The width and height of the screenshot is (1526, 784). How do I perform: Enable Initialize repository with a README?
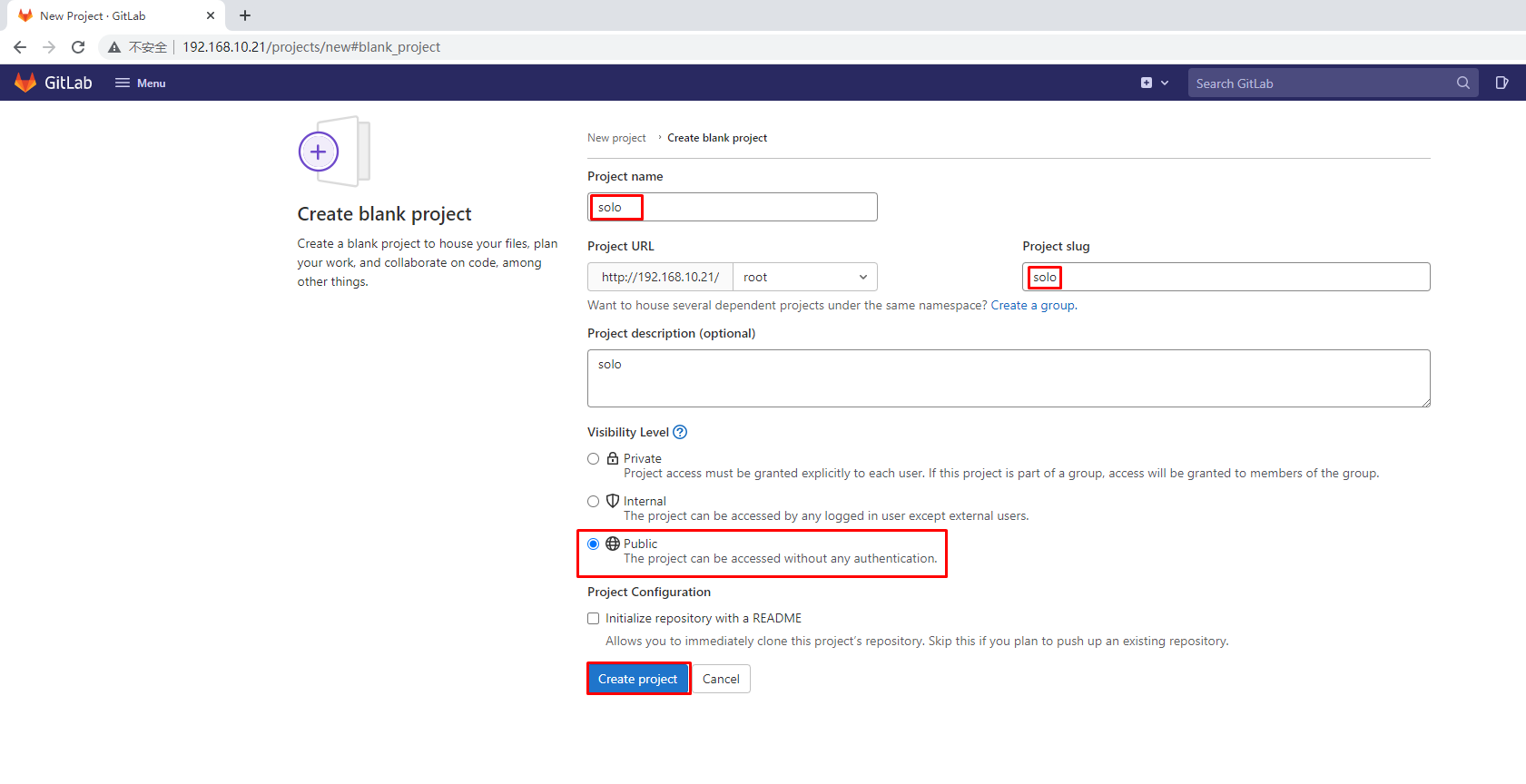[x=594, y=619]
